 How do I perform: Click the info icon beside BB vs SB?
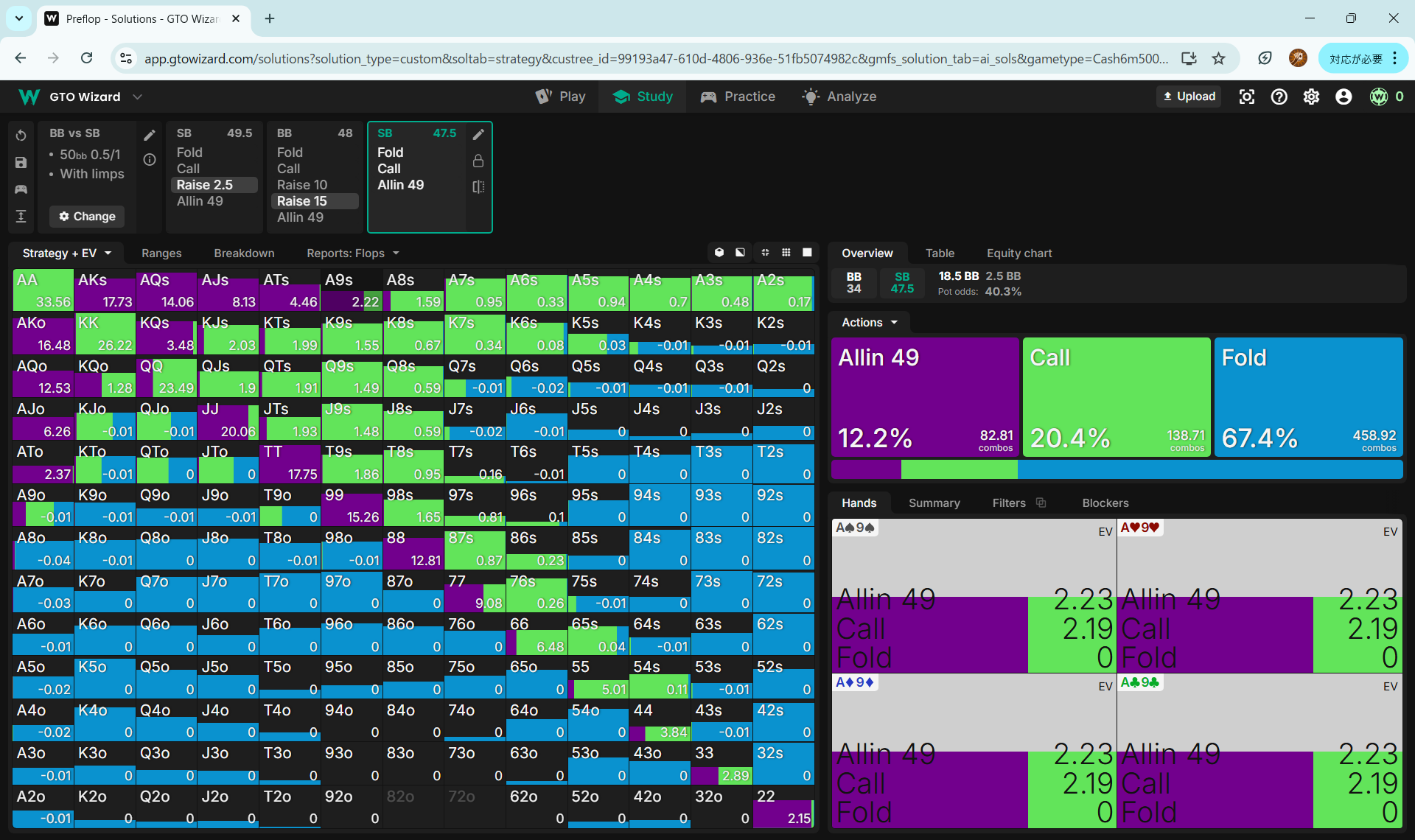click(150, 160)
